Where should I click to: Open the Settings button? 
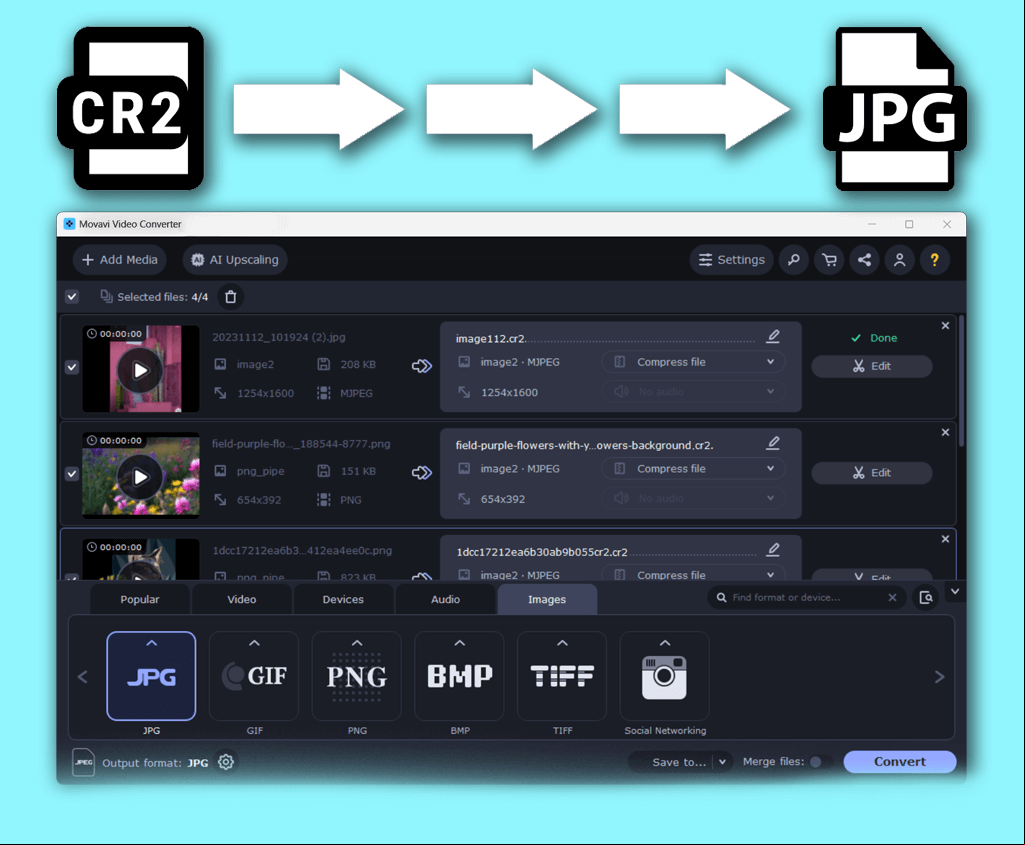coord(732,260)
